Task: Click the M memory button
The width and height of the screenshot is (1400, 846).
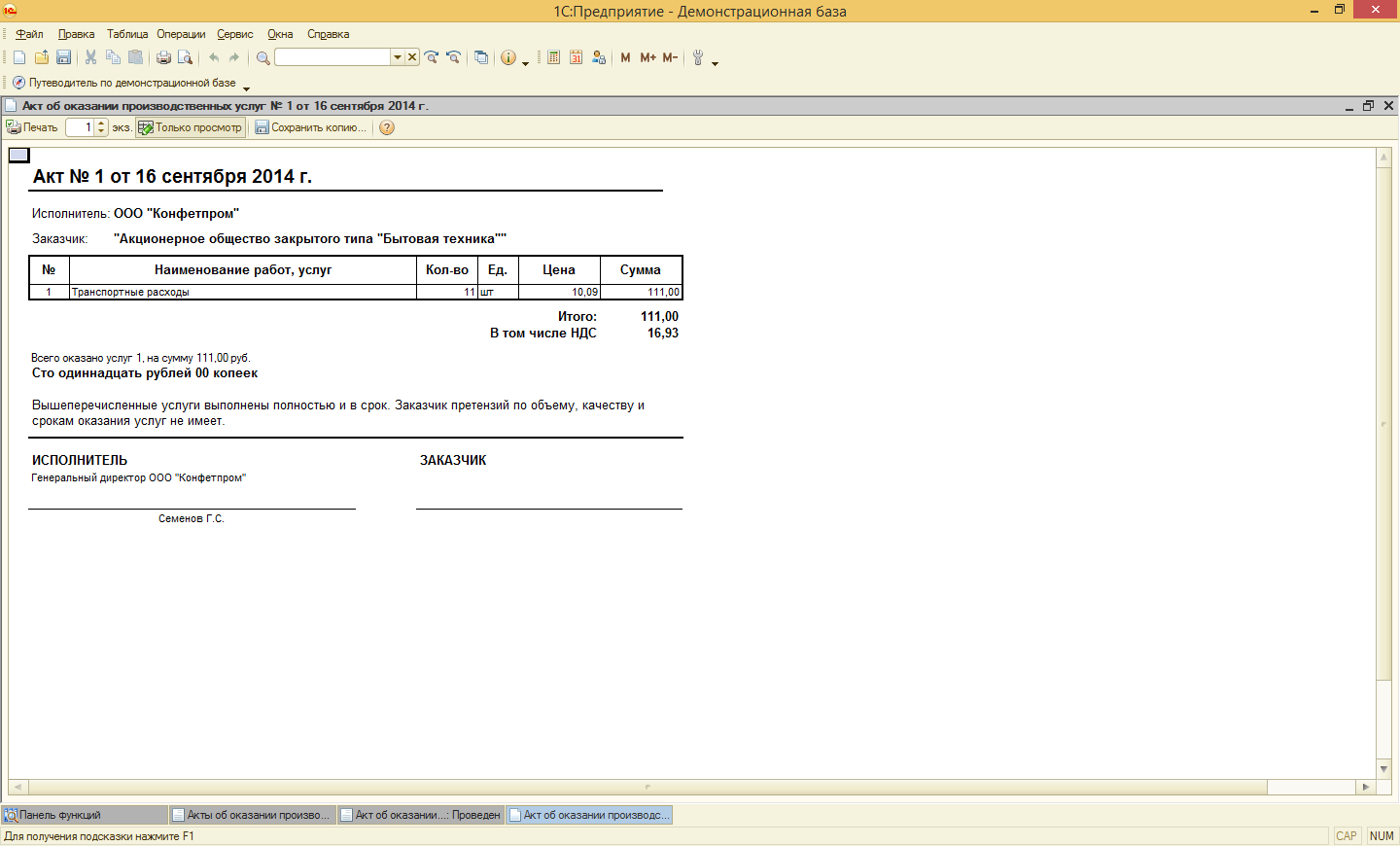Action: pyautogui.click(x=625, y=57)
